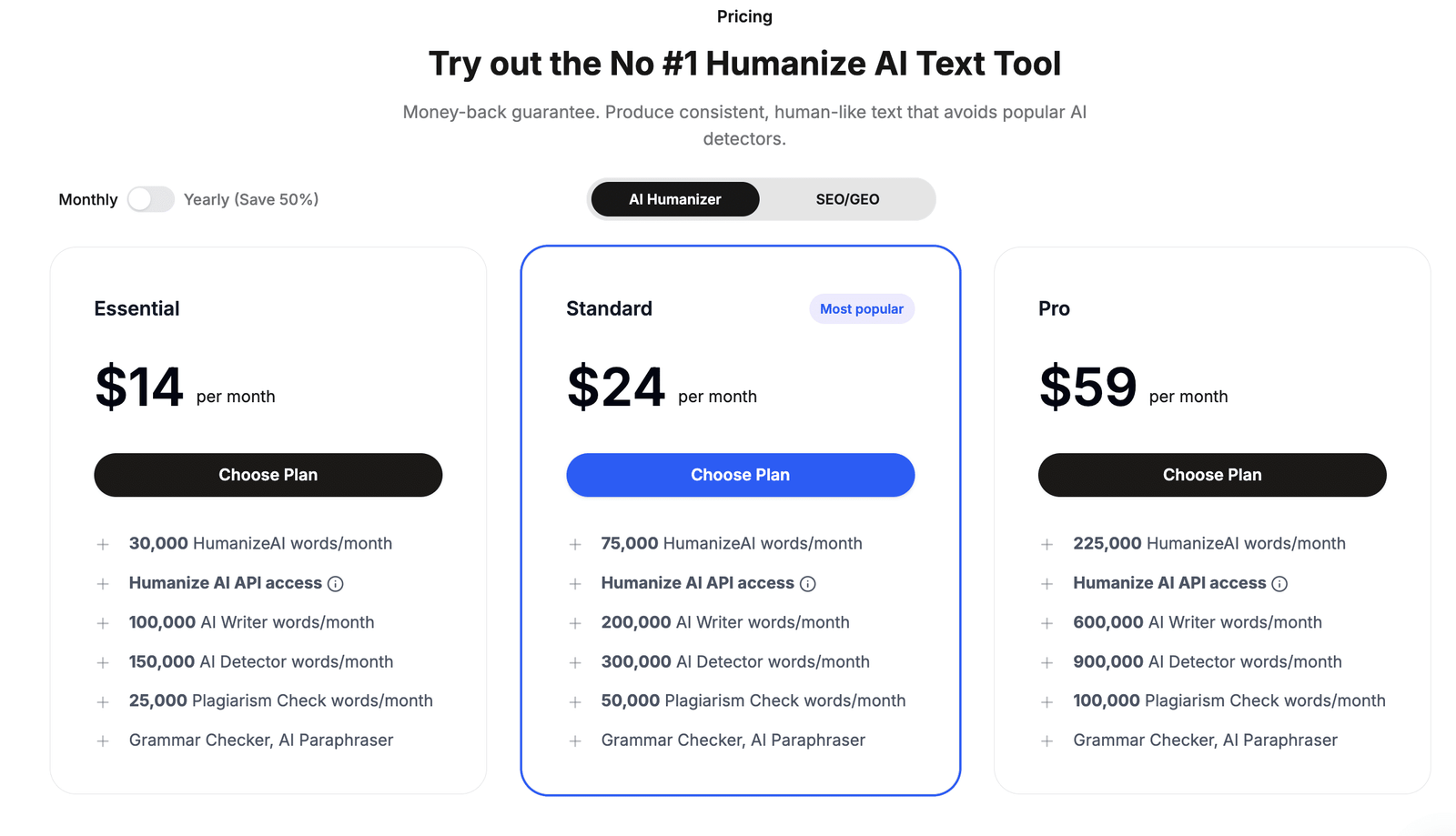Click the Yearly (Save 50%) label

coord(251,199)
